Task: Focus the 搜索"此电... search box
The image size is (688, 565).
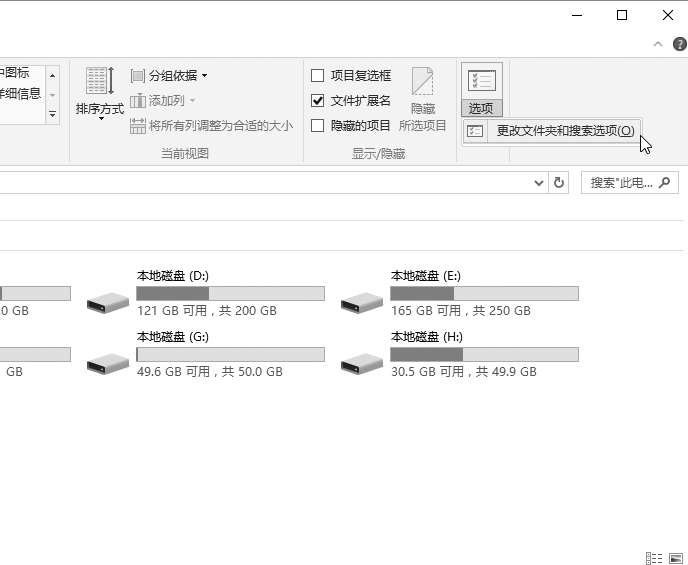Action: click(630, 183)
